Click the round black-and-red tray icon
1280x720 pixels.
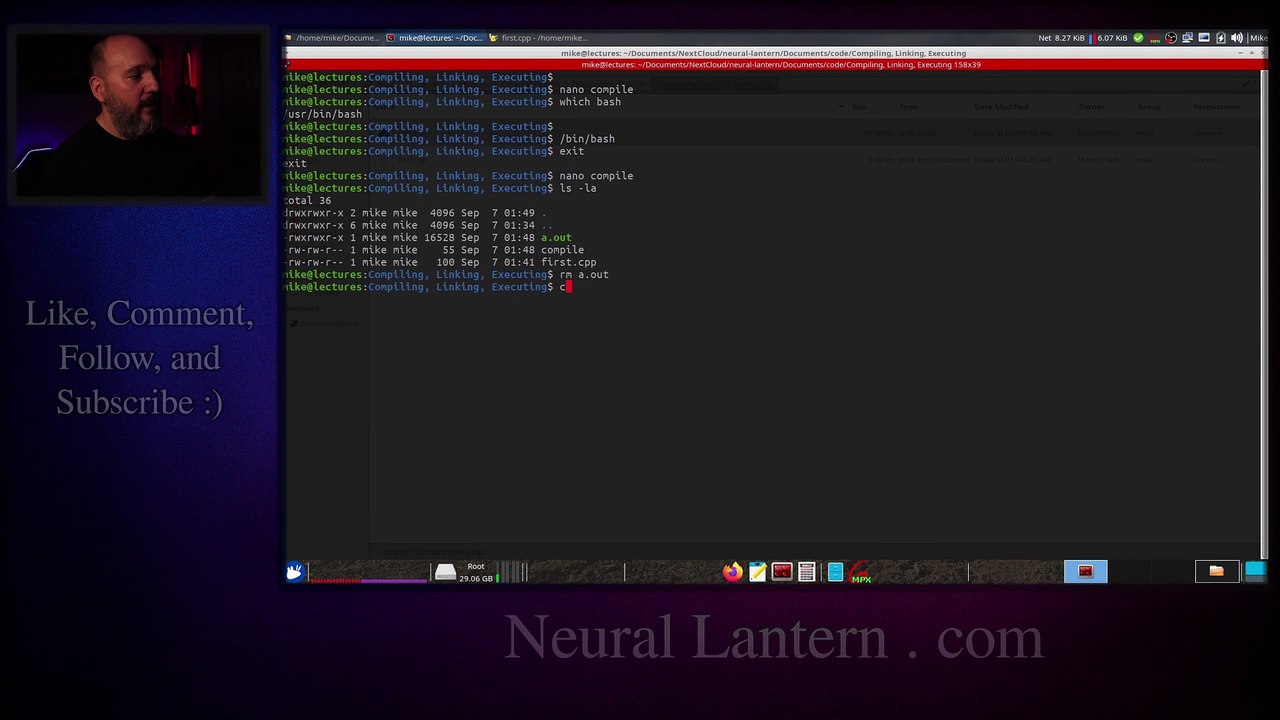pos(1171,38)
